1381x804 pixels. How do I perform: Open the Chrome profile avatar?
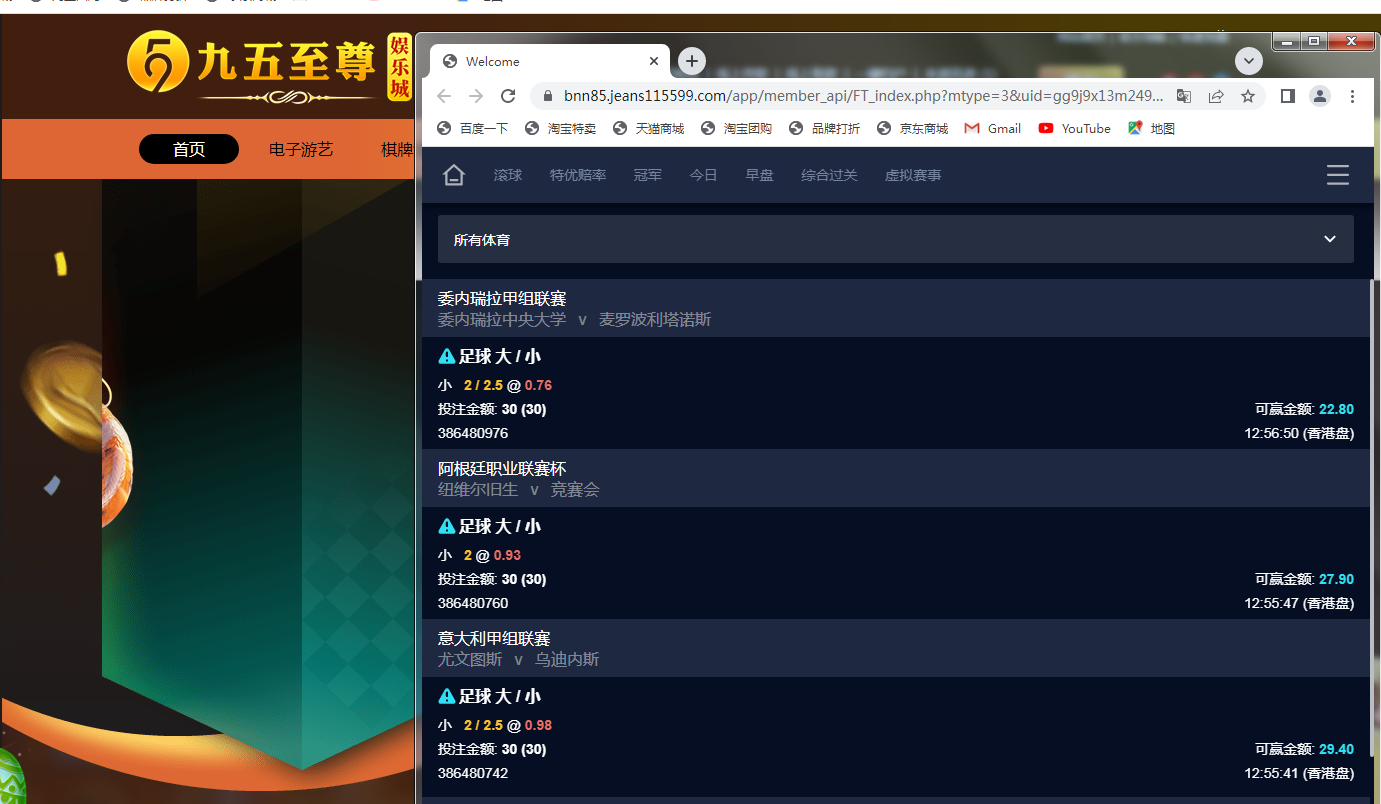[1320, 96]
